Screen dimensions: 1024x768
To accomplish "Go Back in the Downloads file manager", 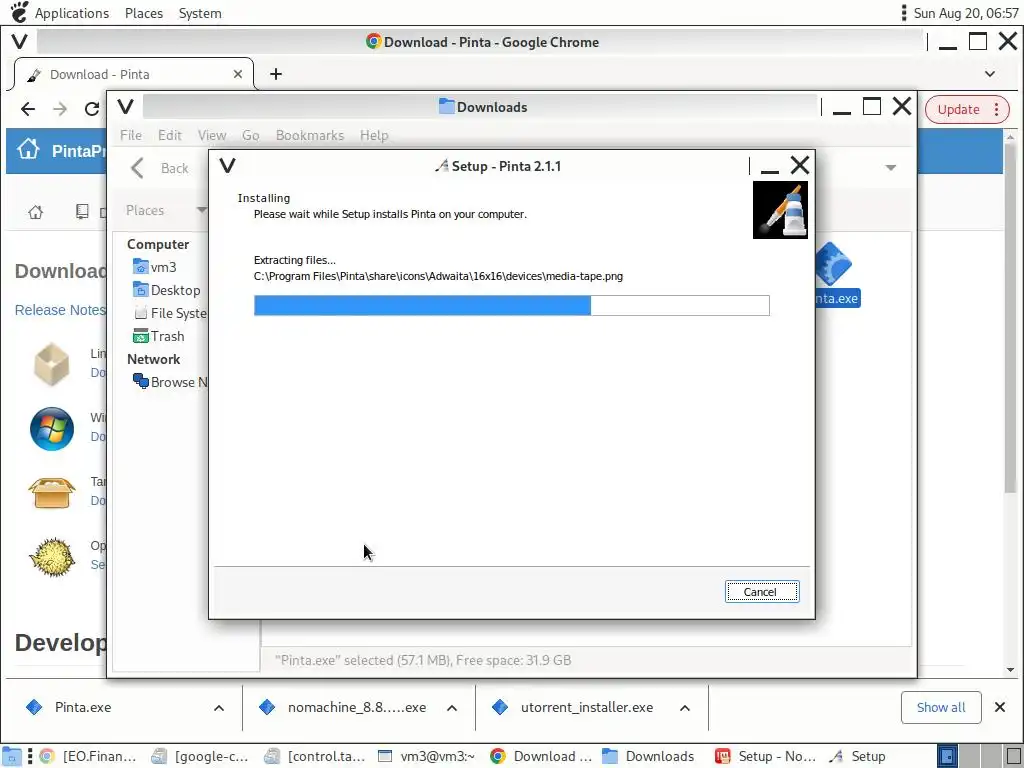I will (x=159, y=168).
